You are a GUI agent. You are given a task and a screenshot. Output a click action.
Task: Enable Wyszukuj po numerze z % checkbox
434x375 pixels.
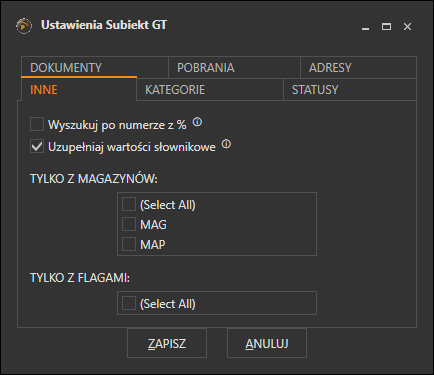(x=37, y=124)
